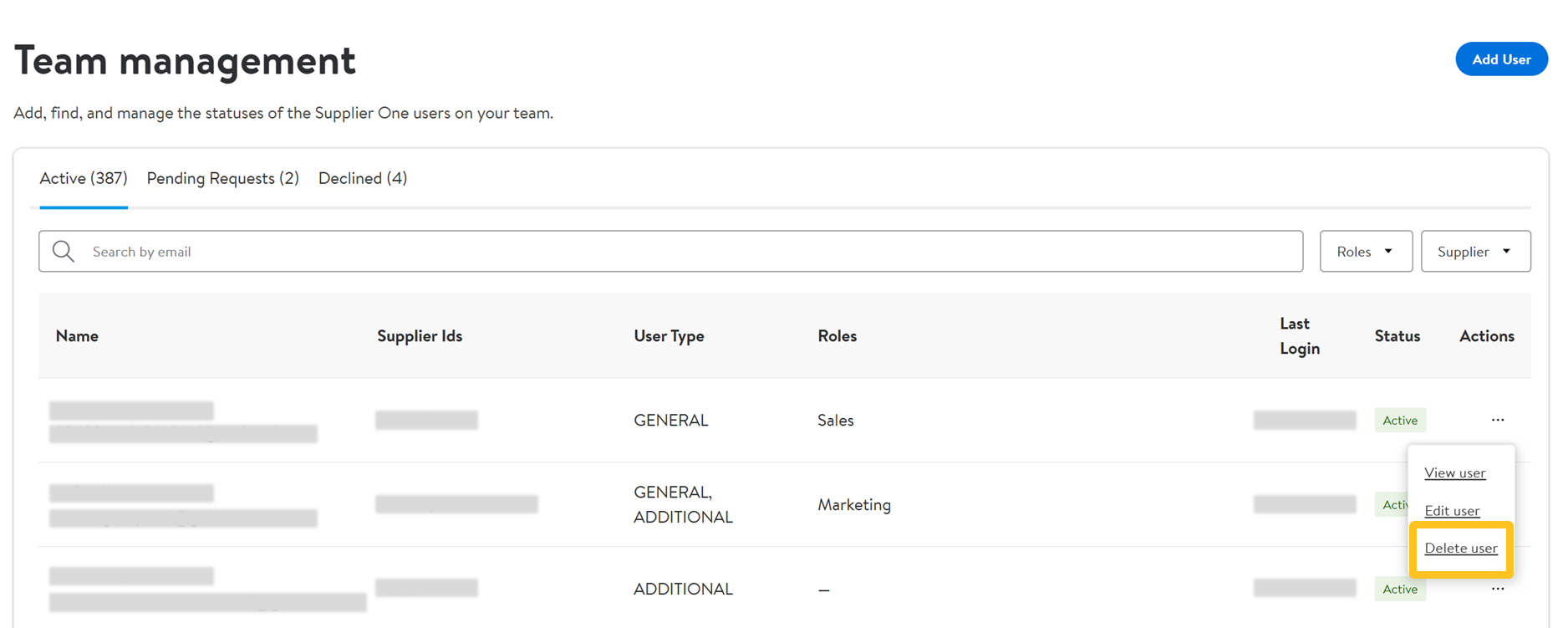The width and height of the screenshot is (1568, 628).
Task: Go to the Declined (4) tab
Action: click(x=363, y=178)
